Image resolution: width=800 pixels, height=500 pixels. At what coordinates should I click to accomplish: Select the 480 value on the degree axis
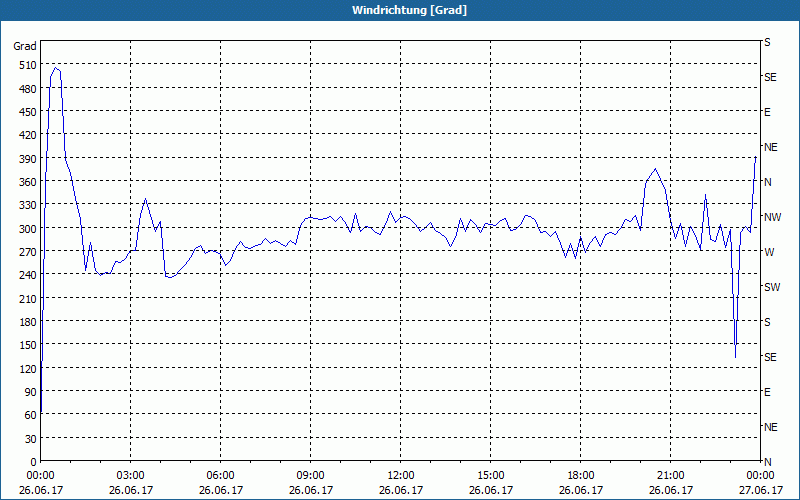(x=28, y=89)
